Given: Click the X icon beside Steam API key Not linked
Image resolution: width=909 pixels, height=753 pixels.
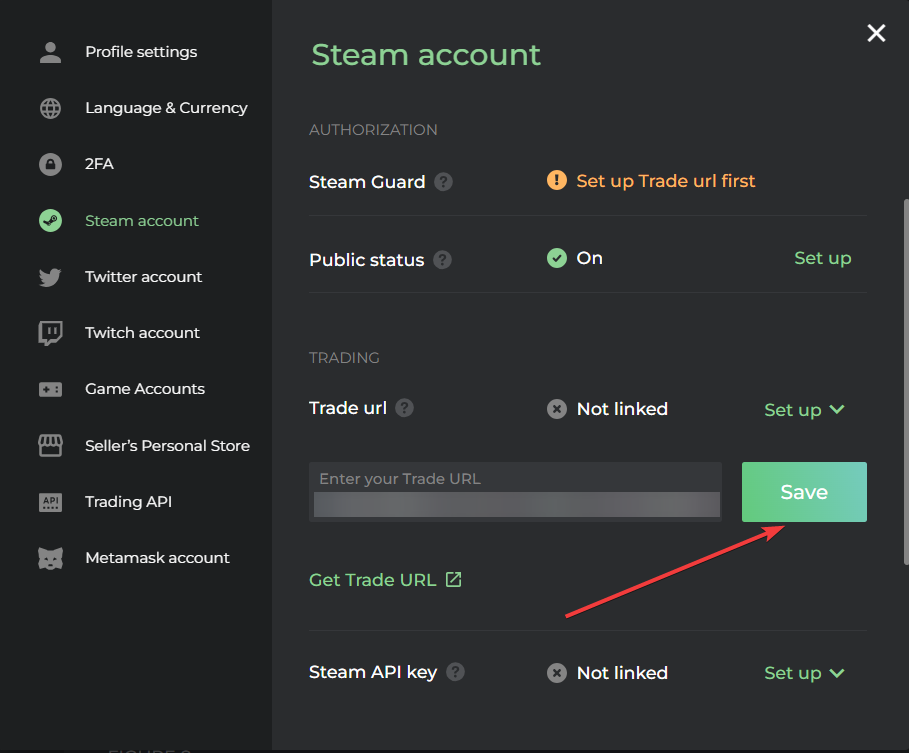Looking at the screenshot, I should point(557,672).
